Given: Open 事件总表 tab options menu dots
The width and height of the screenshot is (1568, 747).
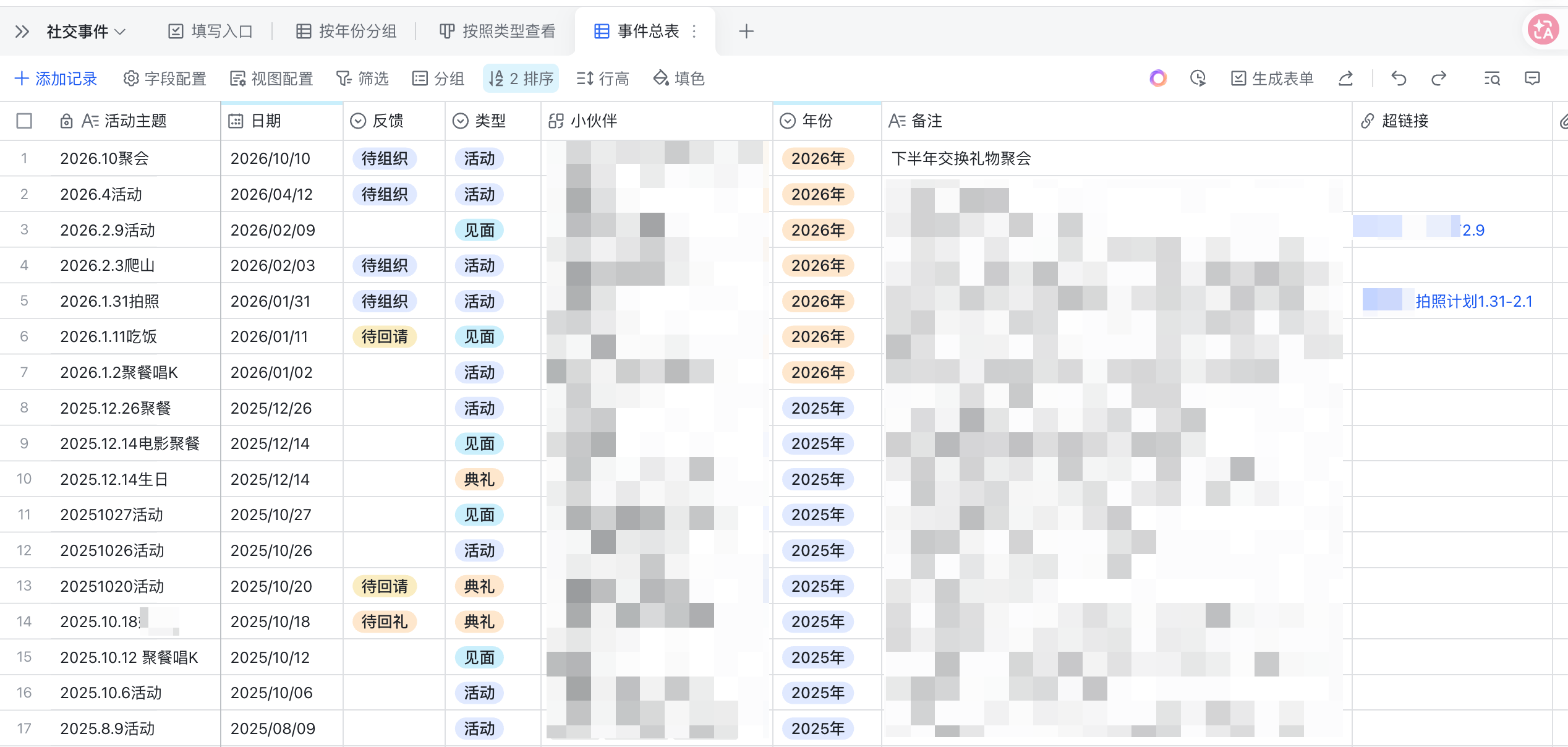Looking at the screenshot, I should (694, 32).
